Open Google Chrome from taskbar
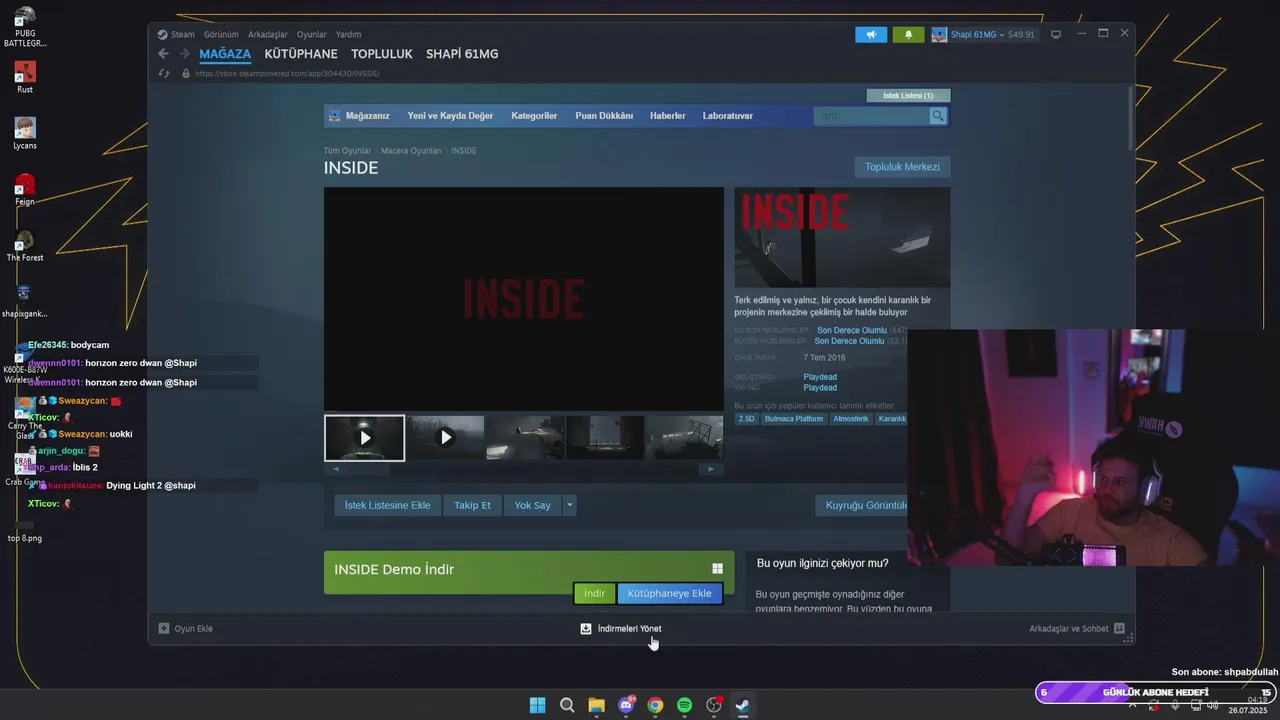The image size is (1280, 720). [655, 705]
